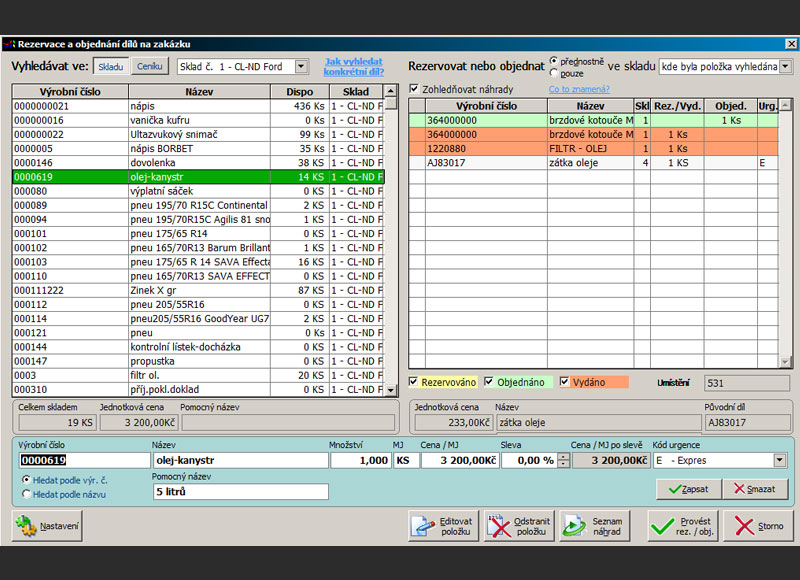
Task: Click the Smazat red X button
Action: pos(755,489)
